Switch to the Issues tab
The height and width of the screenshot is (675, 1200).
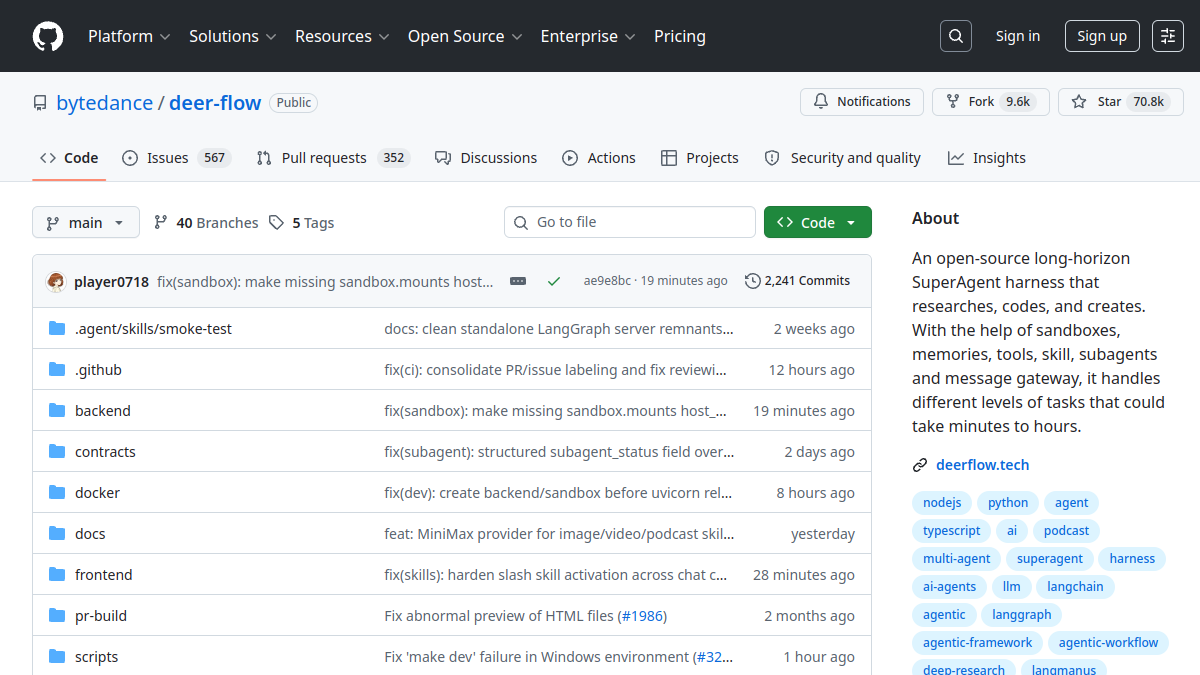point(176,158)
